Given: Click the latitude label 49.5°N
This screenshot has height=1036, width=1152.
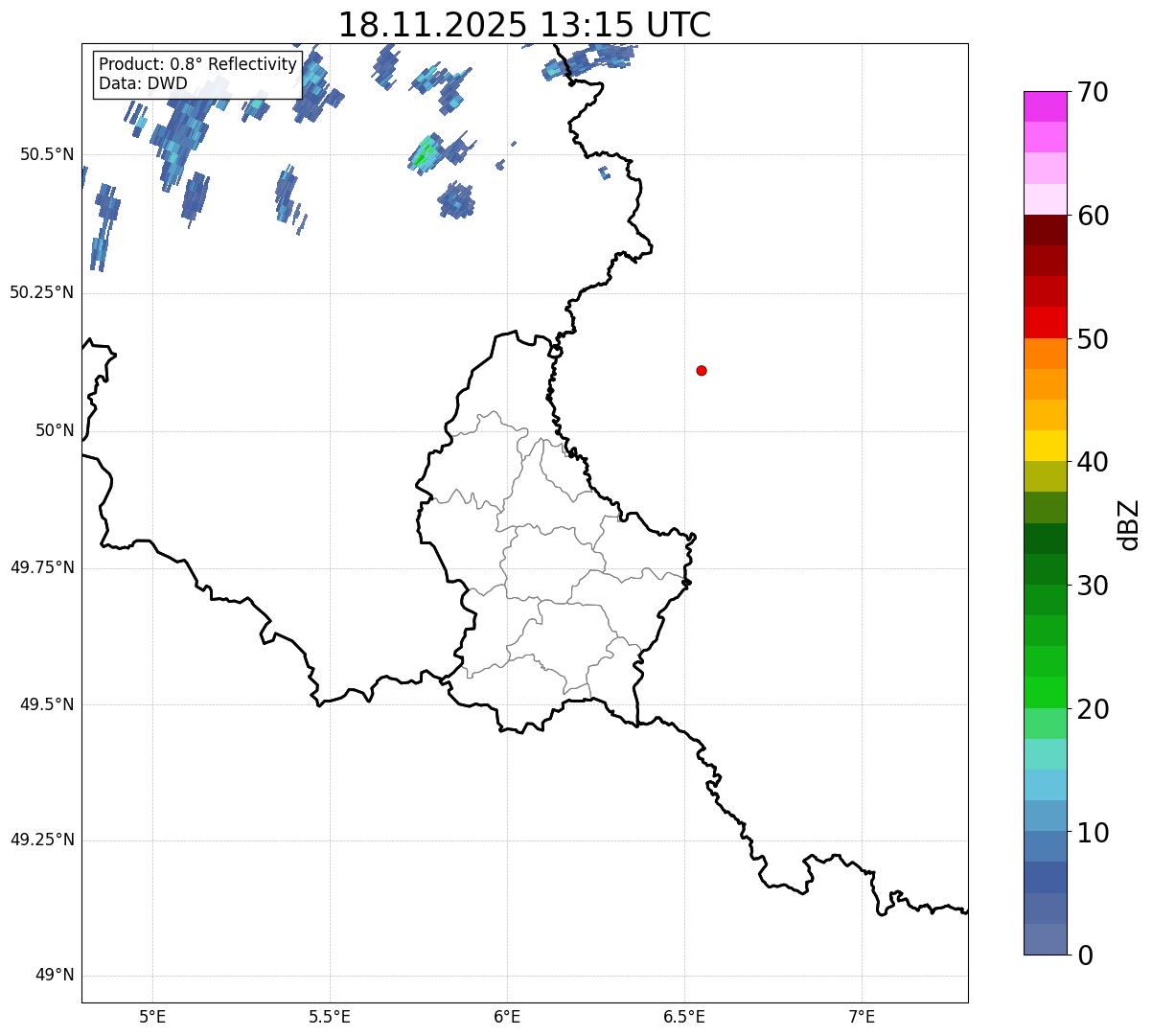Looking at the screenshot, I should [x=47, y=704].
